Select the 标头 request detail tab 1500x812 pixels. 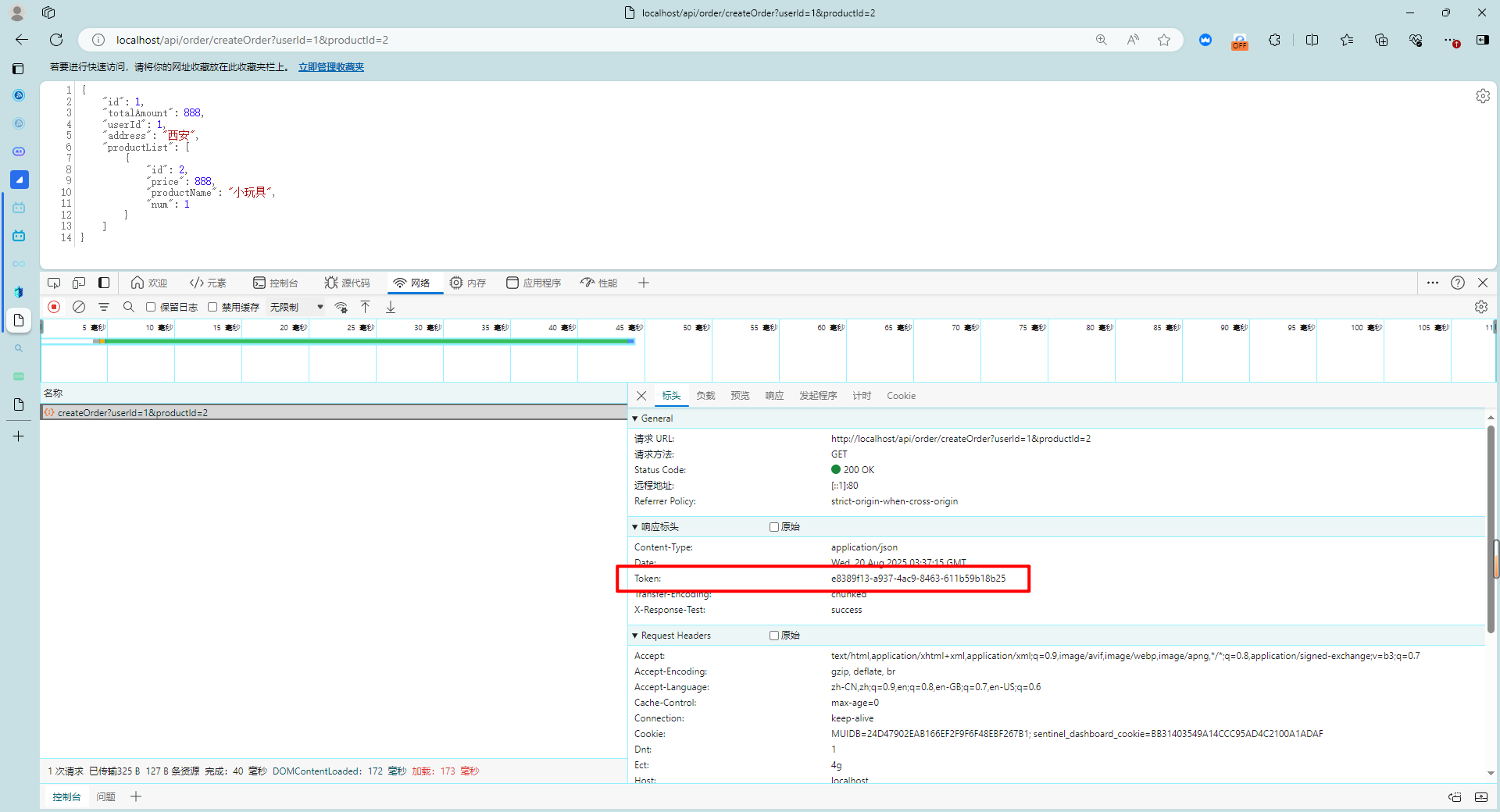pyautogui.click(x=671, y=396)
